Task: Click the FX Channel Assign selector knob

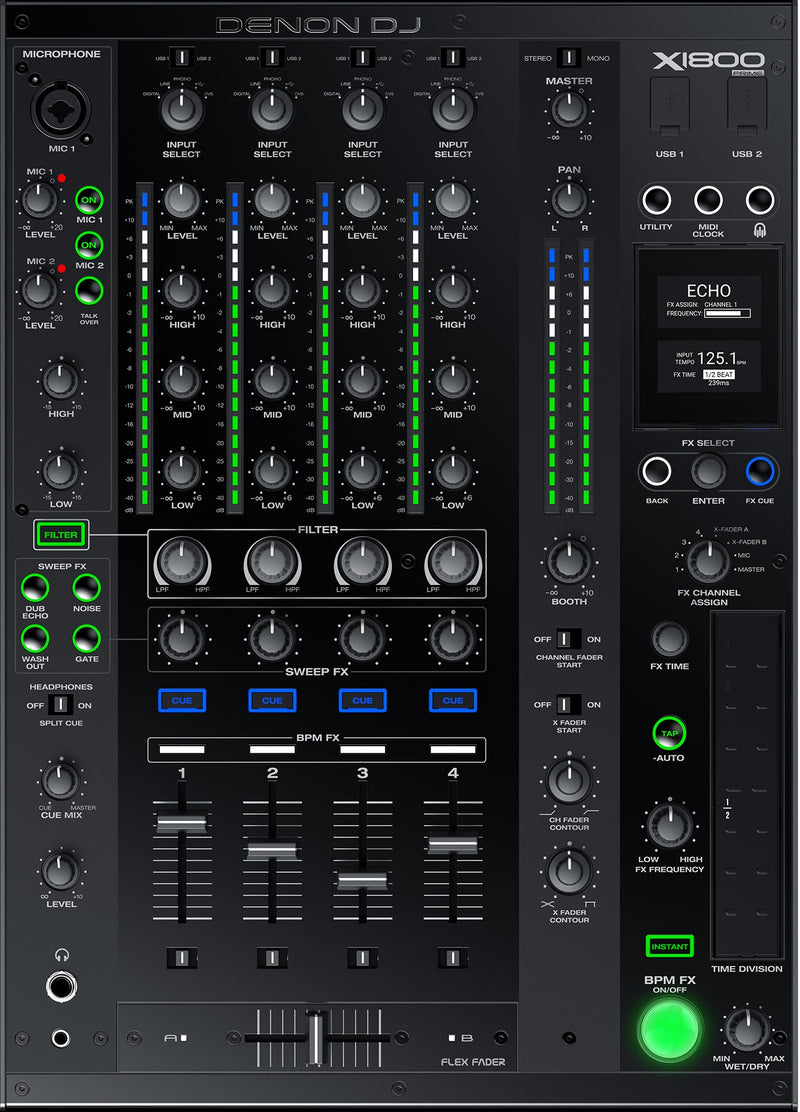Action: pos(708,561)
